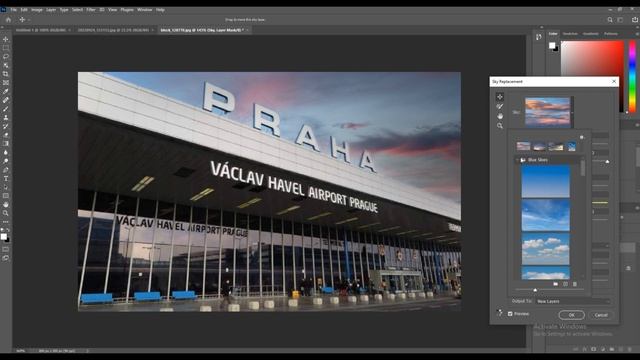The width and height of the screenshot is (640, 360).
Task: Open Move tool preset picker dropdown
Action: pyautogui.click(x=29, y=20)
